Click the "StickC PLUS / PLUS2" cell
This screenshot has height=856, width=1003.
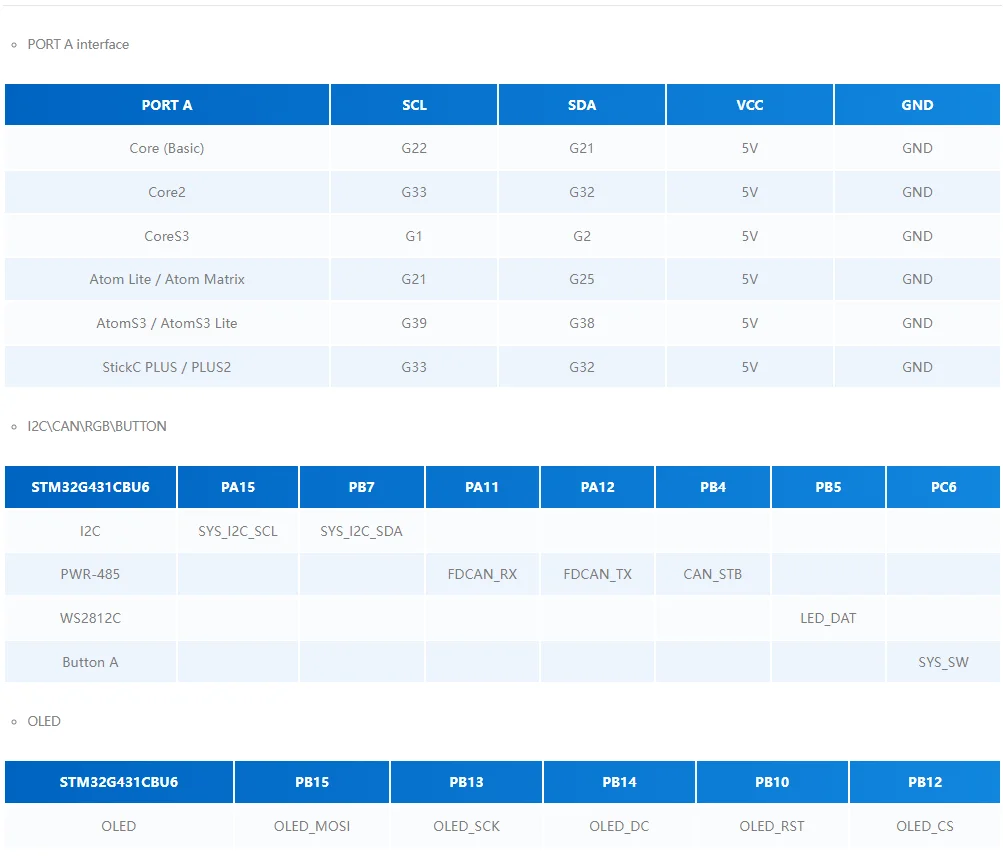pyautogui.click(x=167, y=367)
